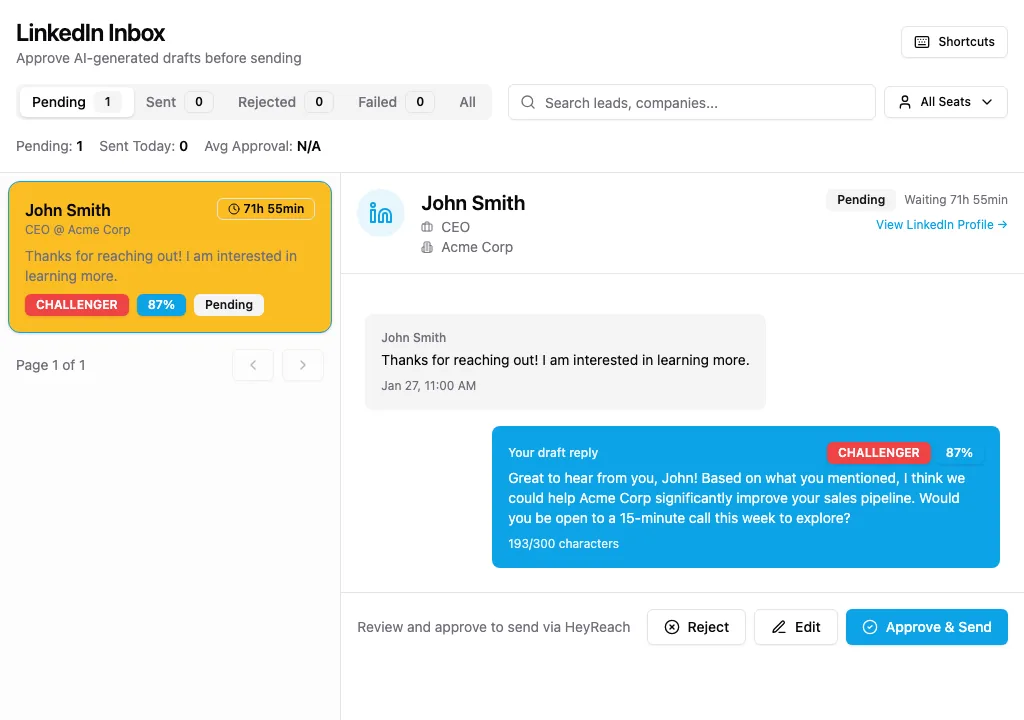Image resolution: width=1024 pixels, height=720 pixels.
Task: Switch to the All tab
Action: 468,102
